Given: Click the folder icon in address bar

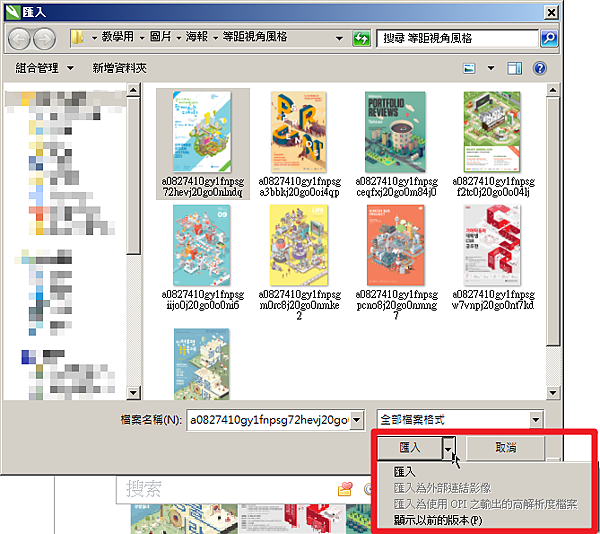Looking at the screenshot, I should (x=78, y=37).
